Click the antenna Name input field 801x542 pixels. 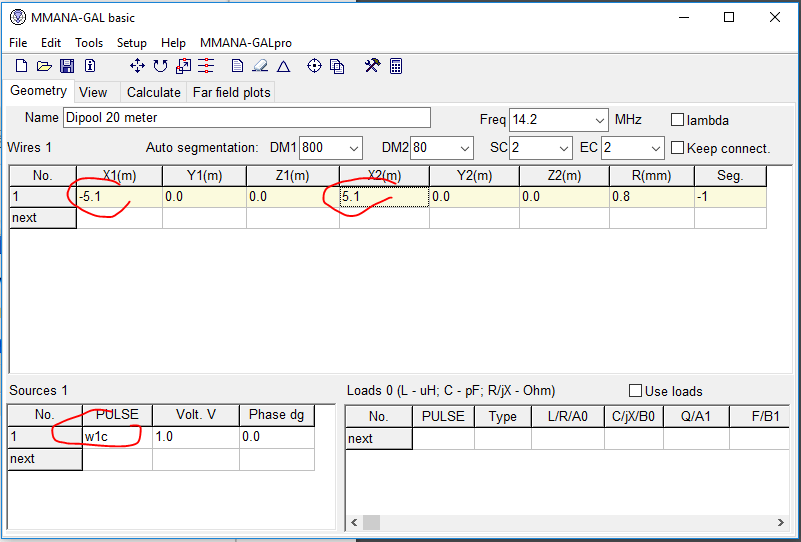(246, 118)
